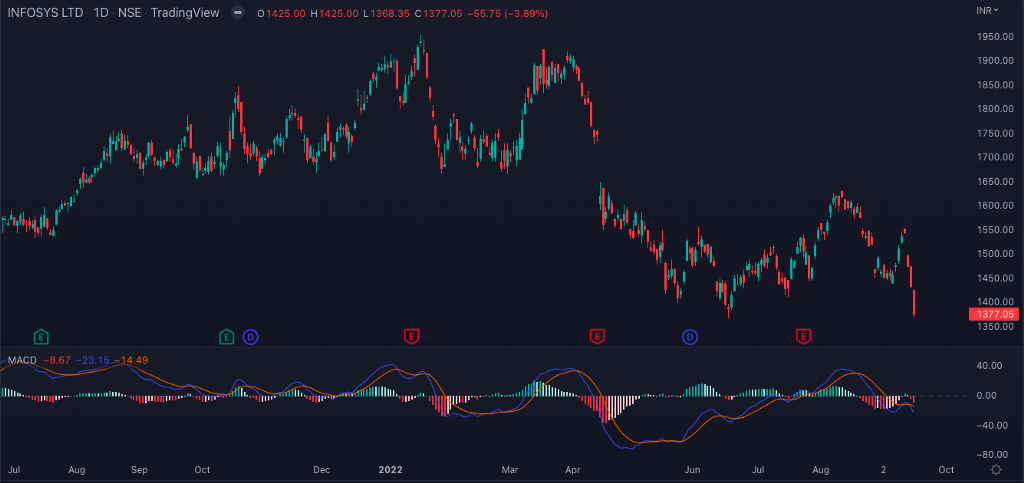The width and height of the screenshot is (1024, 483).
Task: Click the 1800.00 price axis label
Action: tap(995, 109)
